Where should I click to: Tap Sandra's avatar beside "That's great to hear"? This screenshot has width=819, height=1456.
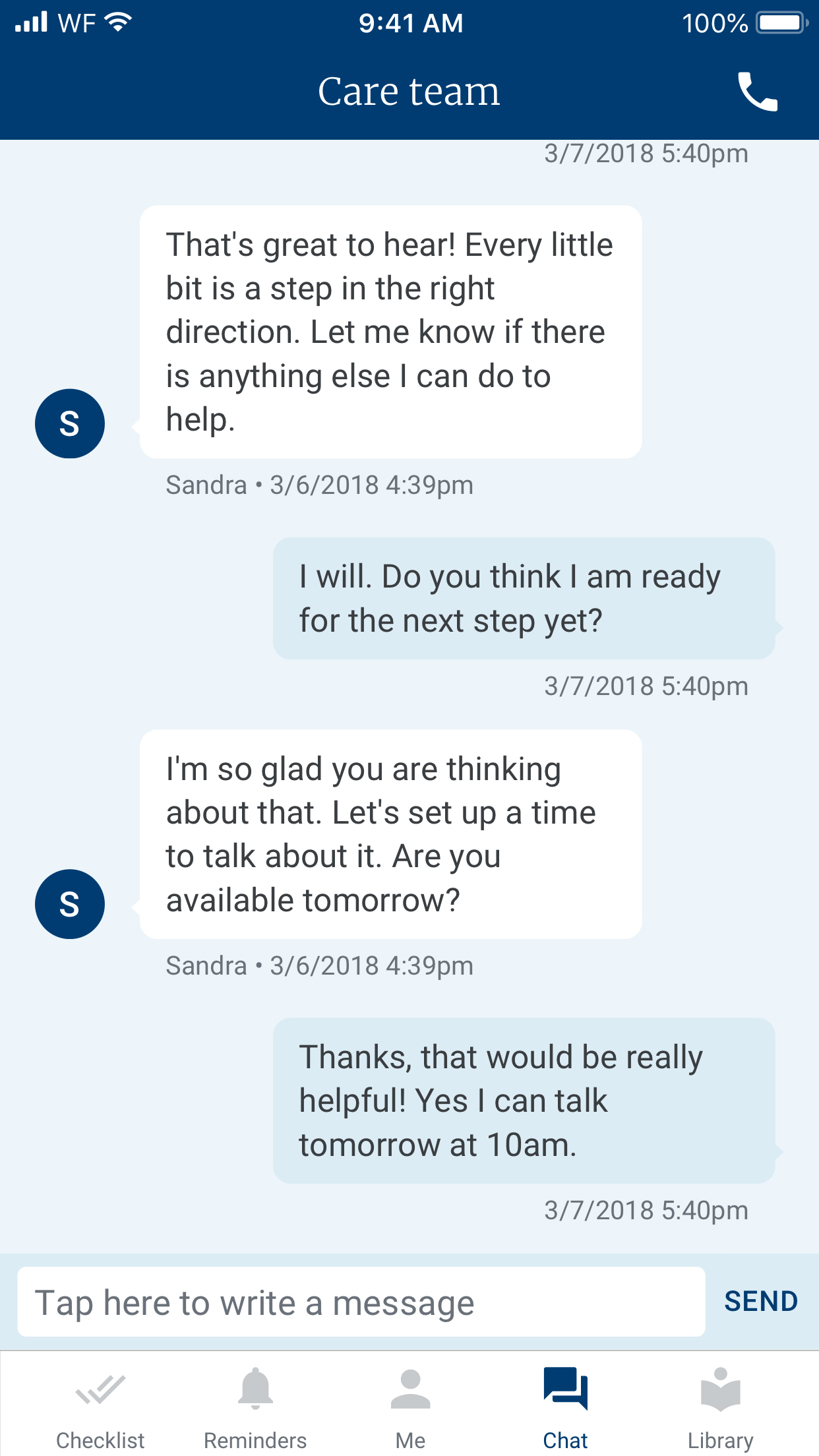coord(70,423)
